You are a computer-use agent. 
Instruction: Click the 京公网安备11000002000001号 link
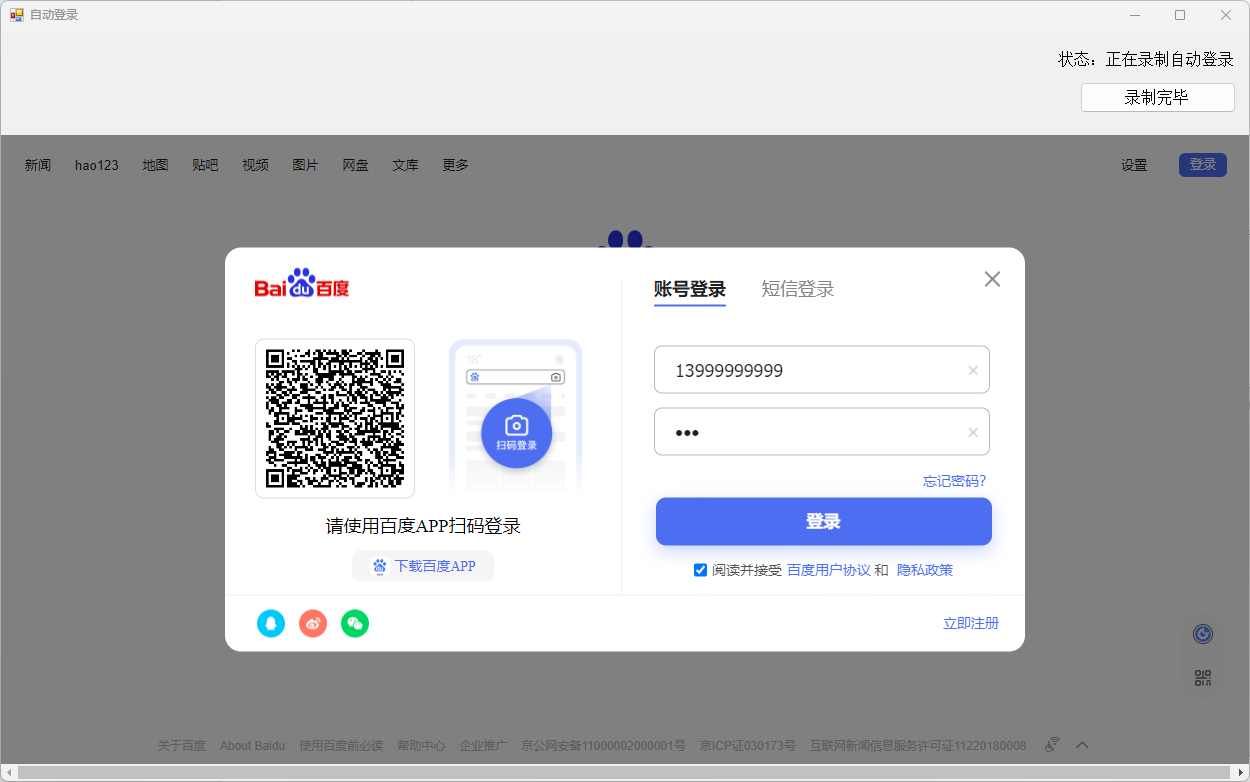pyautogui.click(x=603, y=745)
